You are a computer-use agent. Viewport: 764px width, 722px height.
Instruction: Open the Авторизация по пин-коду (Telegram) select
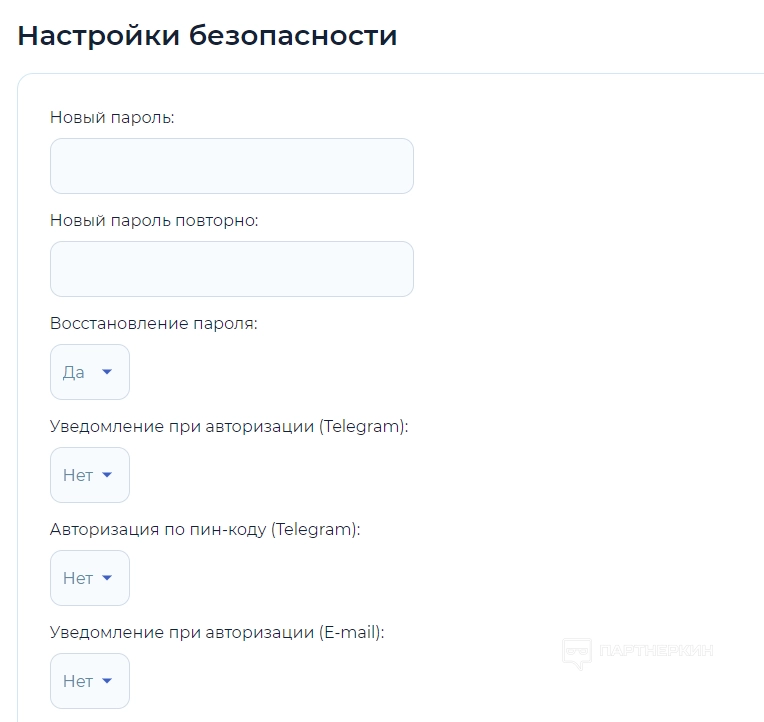click(x=90, y=578)
